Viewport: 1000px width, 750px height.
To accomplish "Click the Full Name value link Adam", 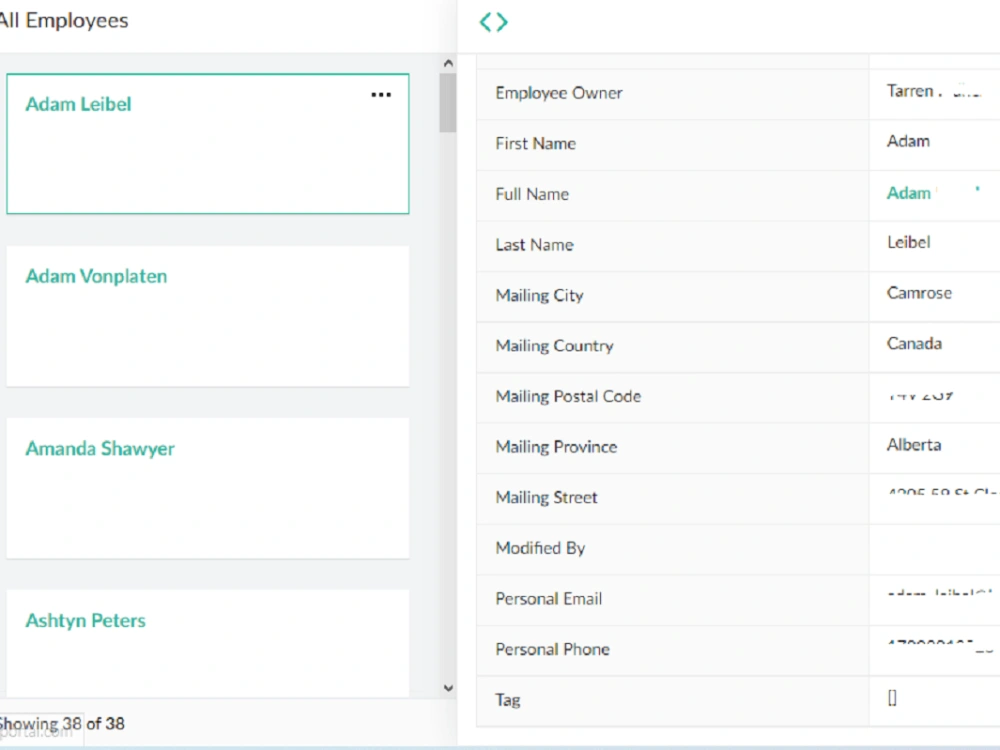I will [x=909, y=193].
